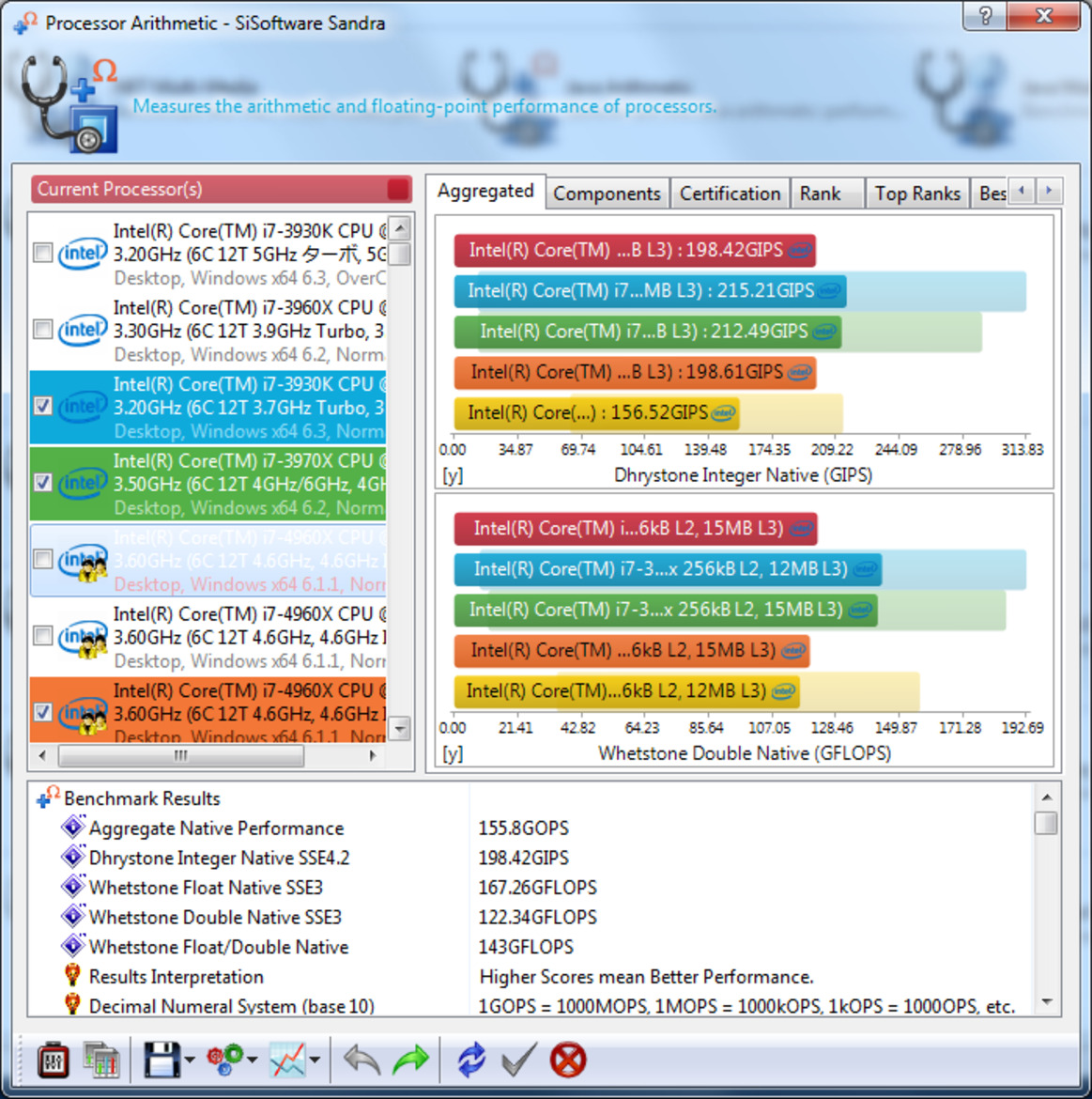The image size is (1092, 1099).
Task: Open the Certification tab
Action: coord(730,193)
